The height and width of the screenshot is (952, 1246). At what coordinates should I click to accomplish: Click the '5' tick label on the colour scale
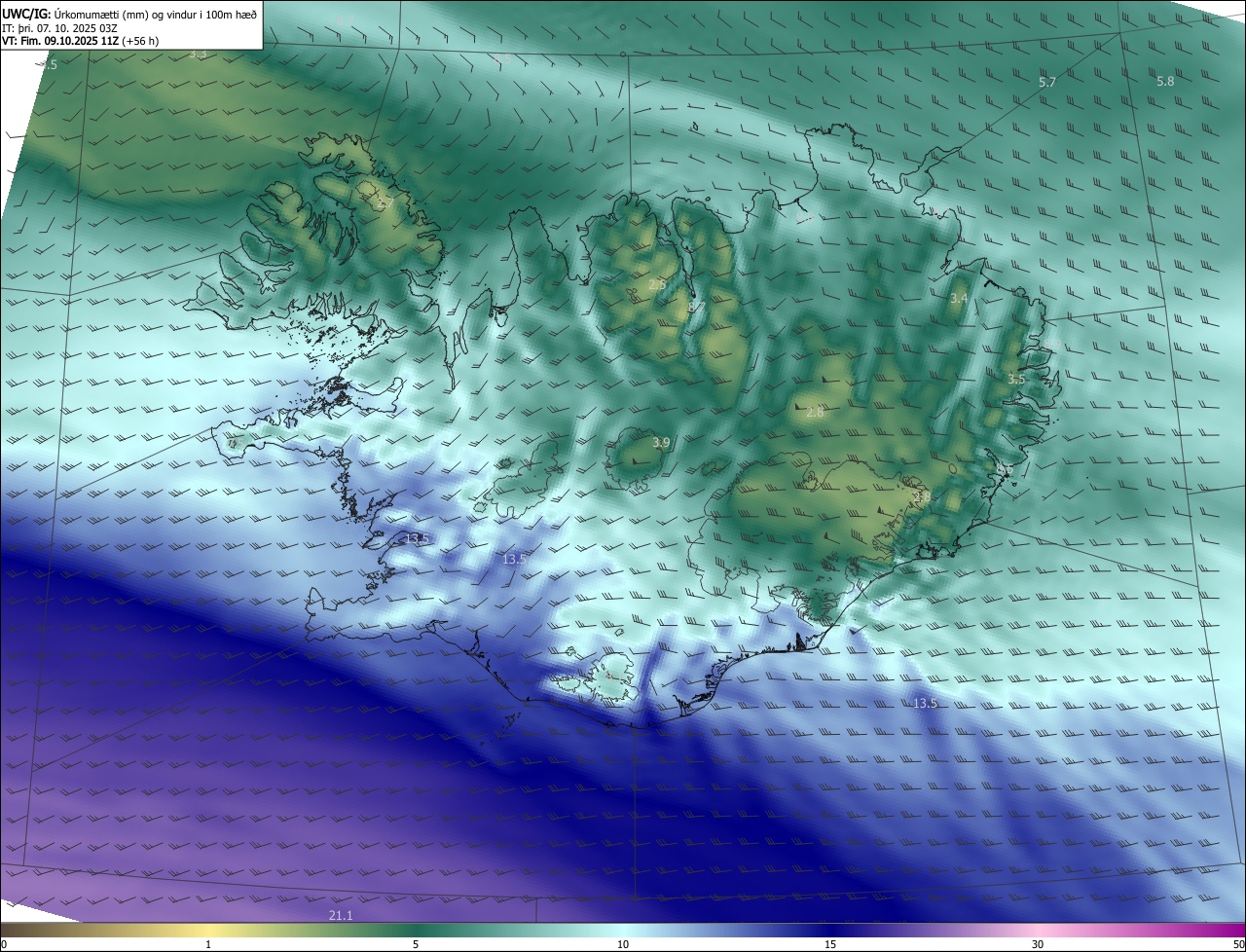[416, 944]
